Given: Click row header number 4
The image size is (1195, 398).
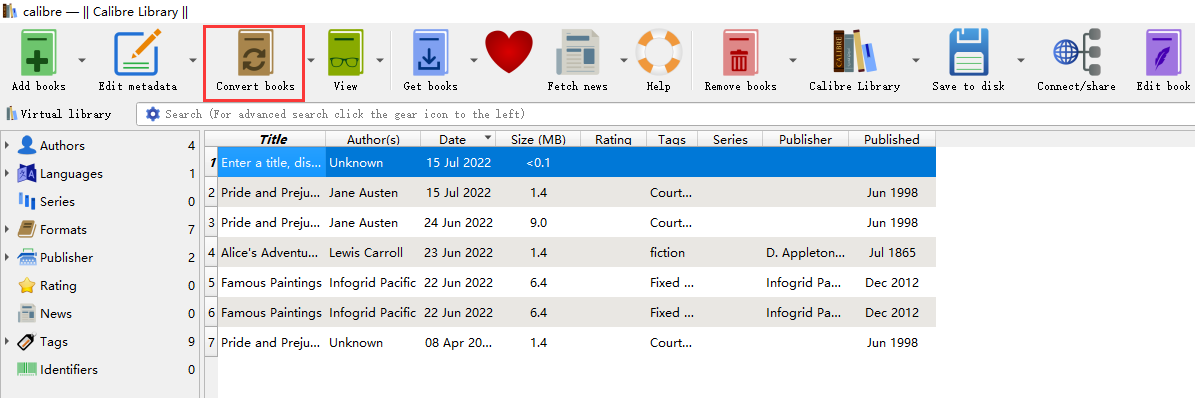Looking at the screenshot, I should (x=211, y=252).
